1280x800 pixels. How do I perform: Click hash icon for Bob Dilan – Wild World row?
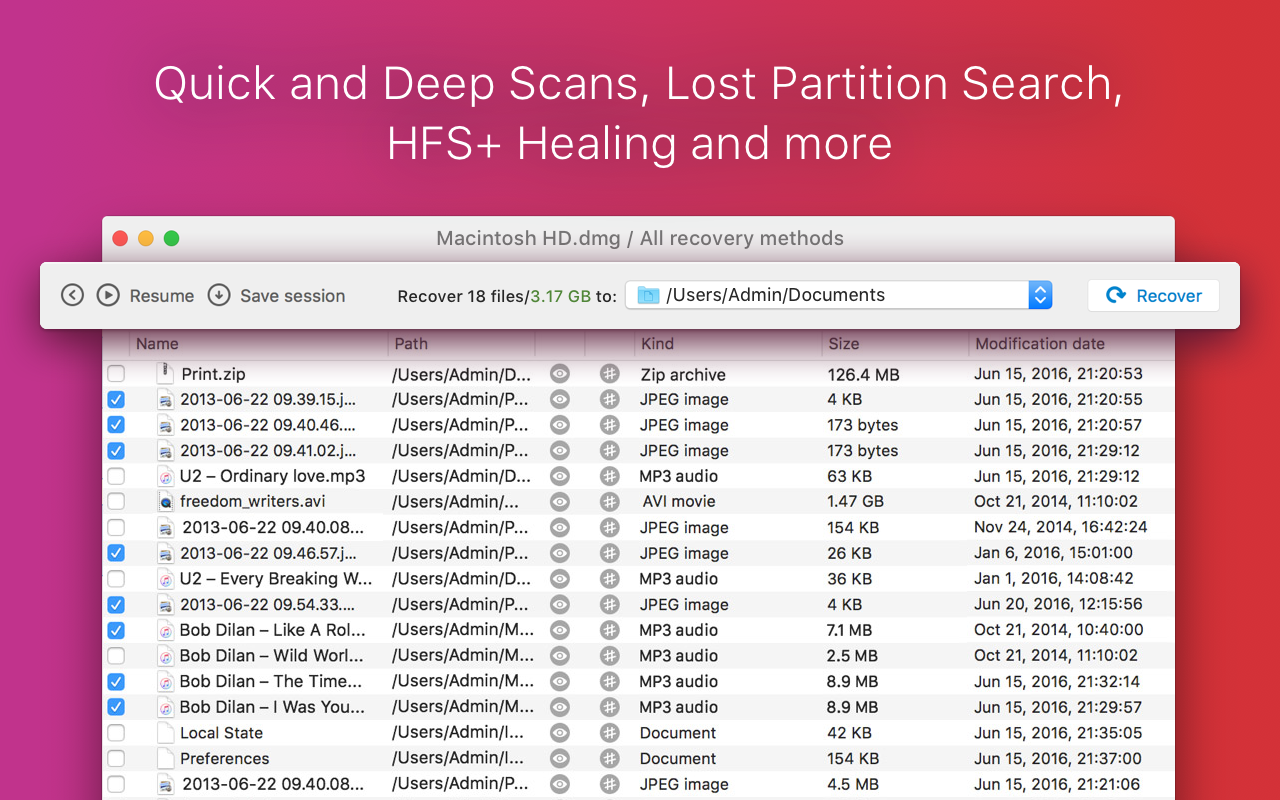pos(610,656)
